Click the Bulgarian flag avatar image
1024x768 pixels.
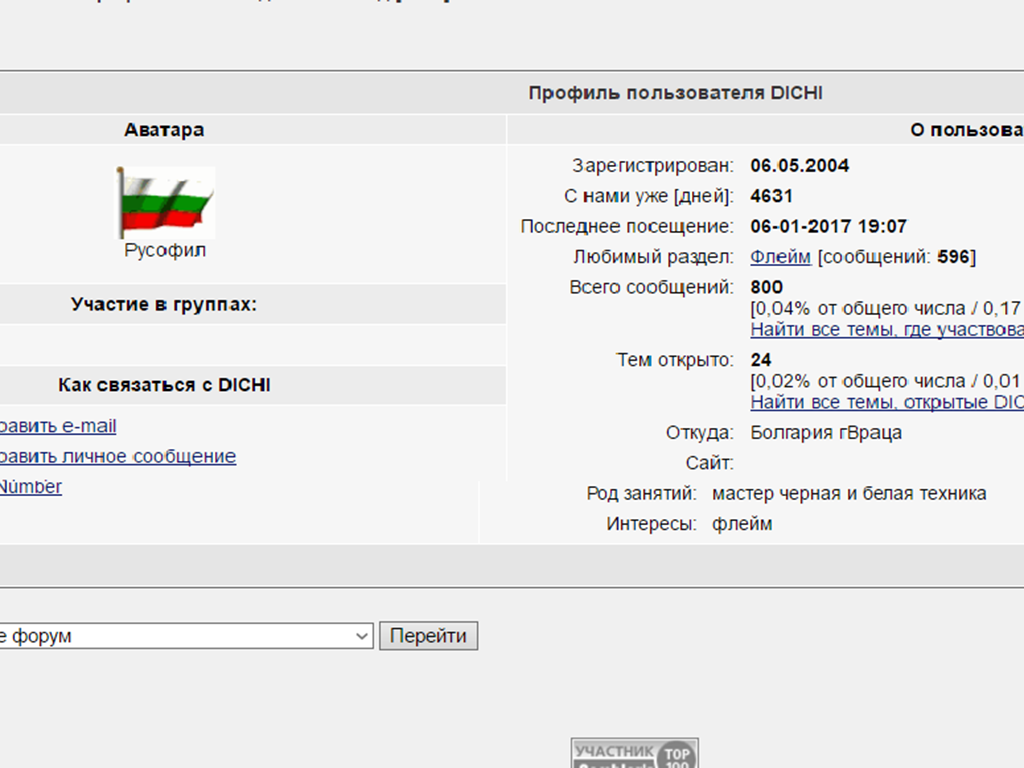tap(166, 202)
